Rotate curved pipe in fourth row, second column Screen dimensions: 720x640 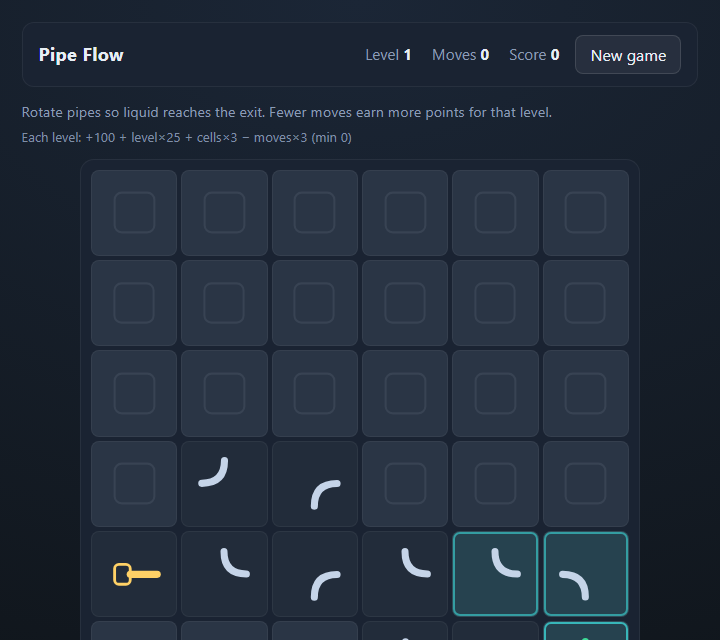[224, 484]
